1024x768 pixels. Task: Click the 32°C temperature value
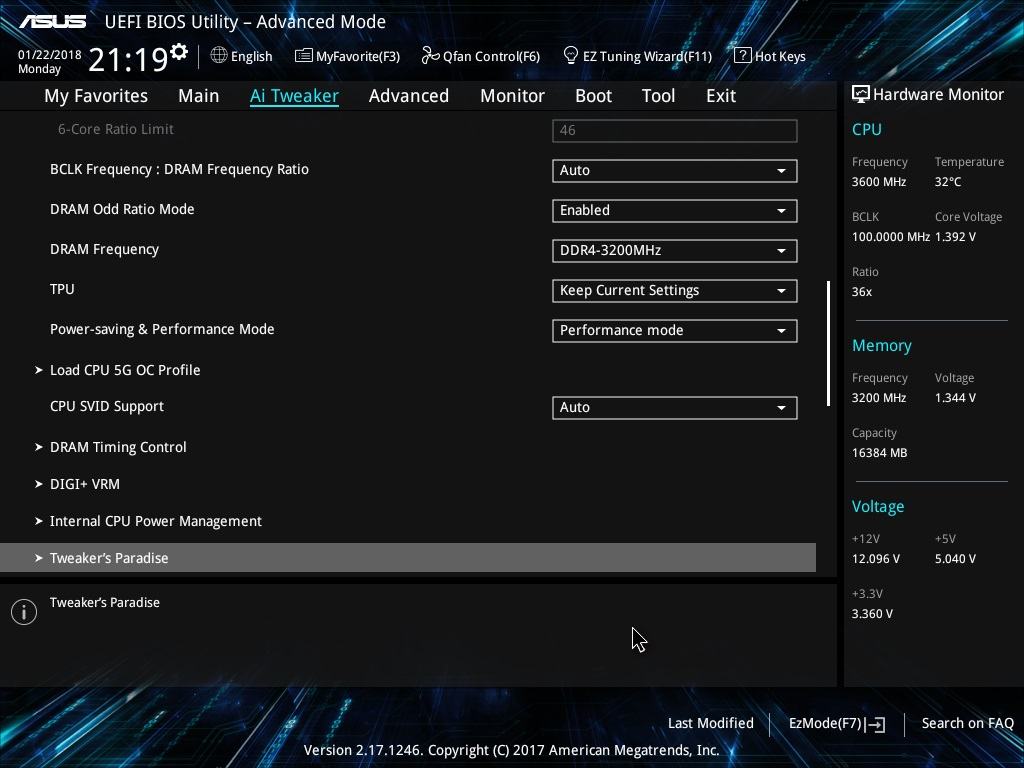[x=948, y=182]
